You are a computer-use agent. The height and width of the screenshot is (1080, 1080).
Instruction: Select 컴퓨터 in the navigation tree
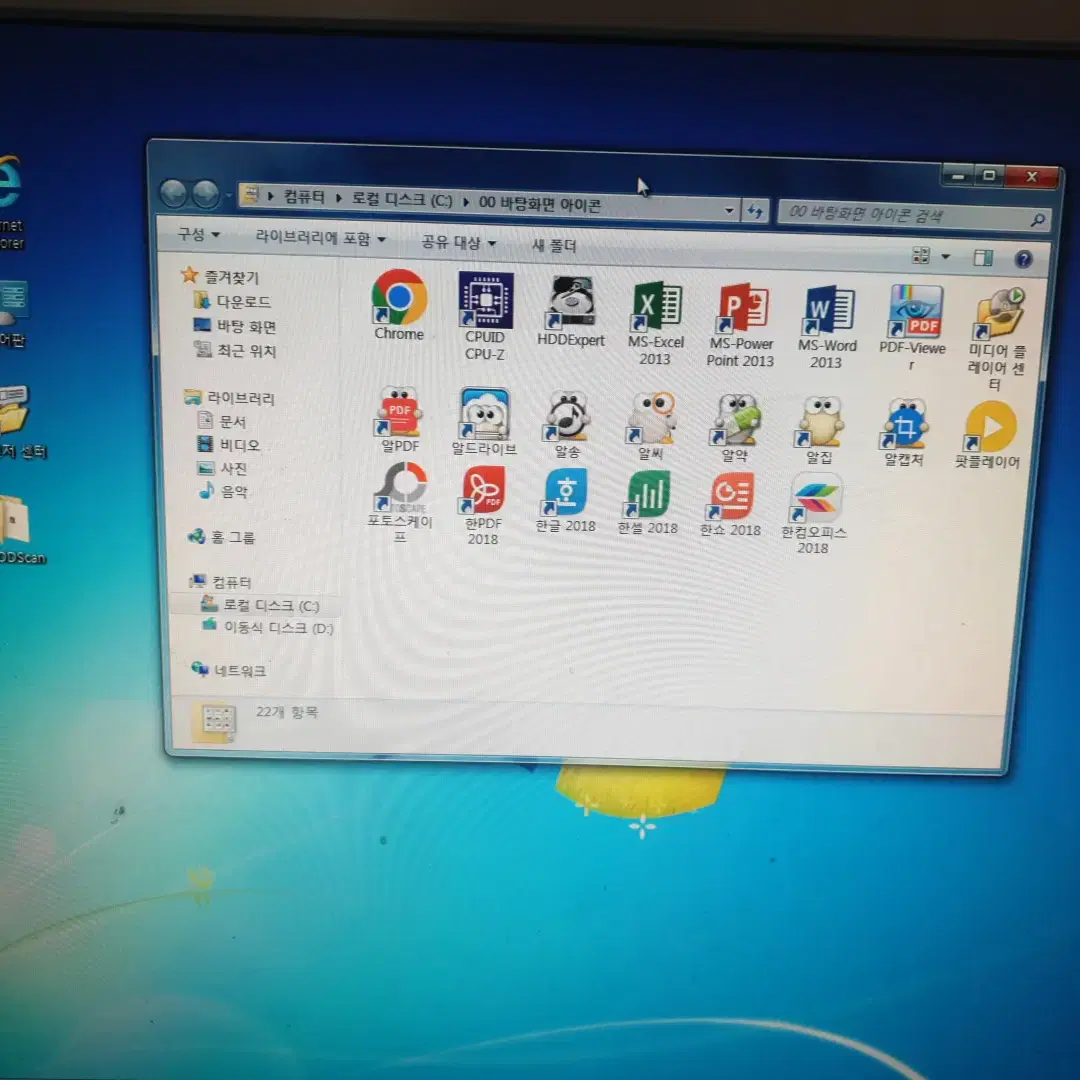(x=232, y=582)
